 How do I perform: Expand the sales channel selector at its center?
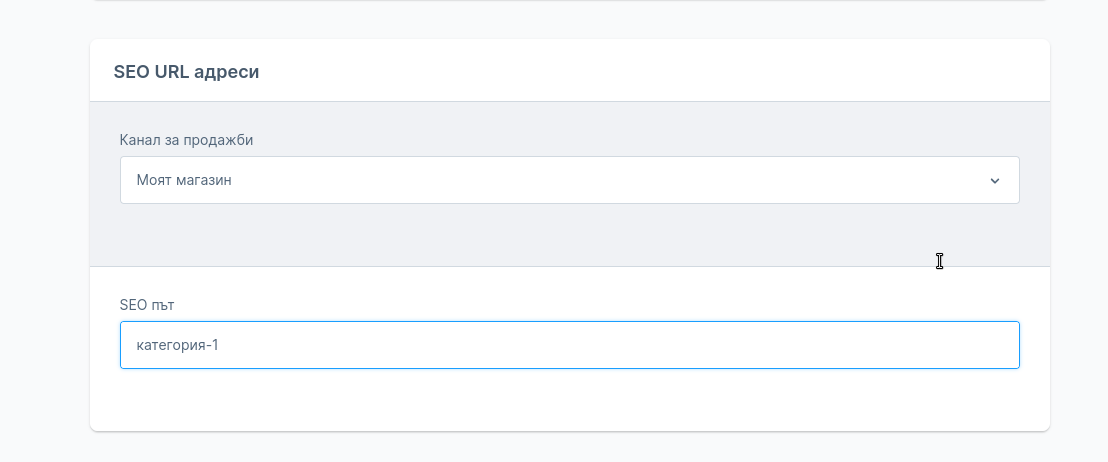tap(569, 180)
